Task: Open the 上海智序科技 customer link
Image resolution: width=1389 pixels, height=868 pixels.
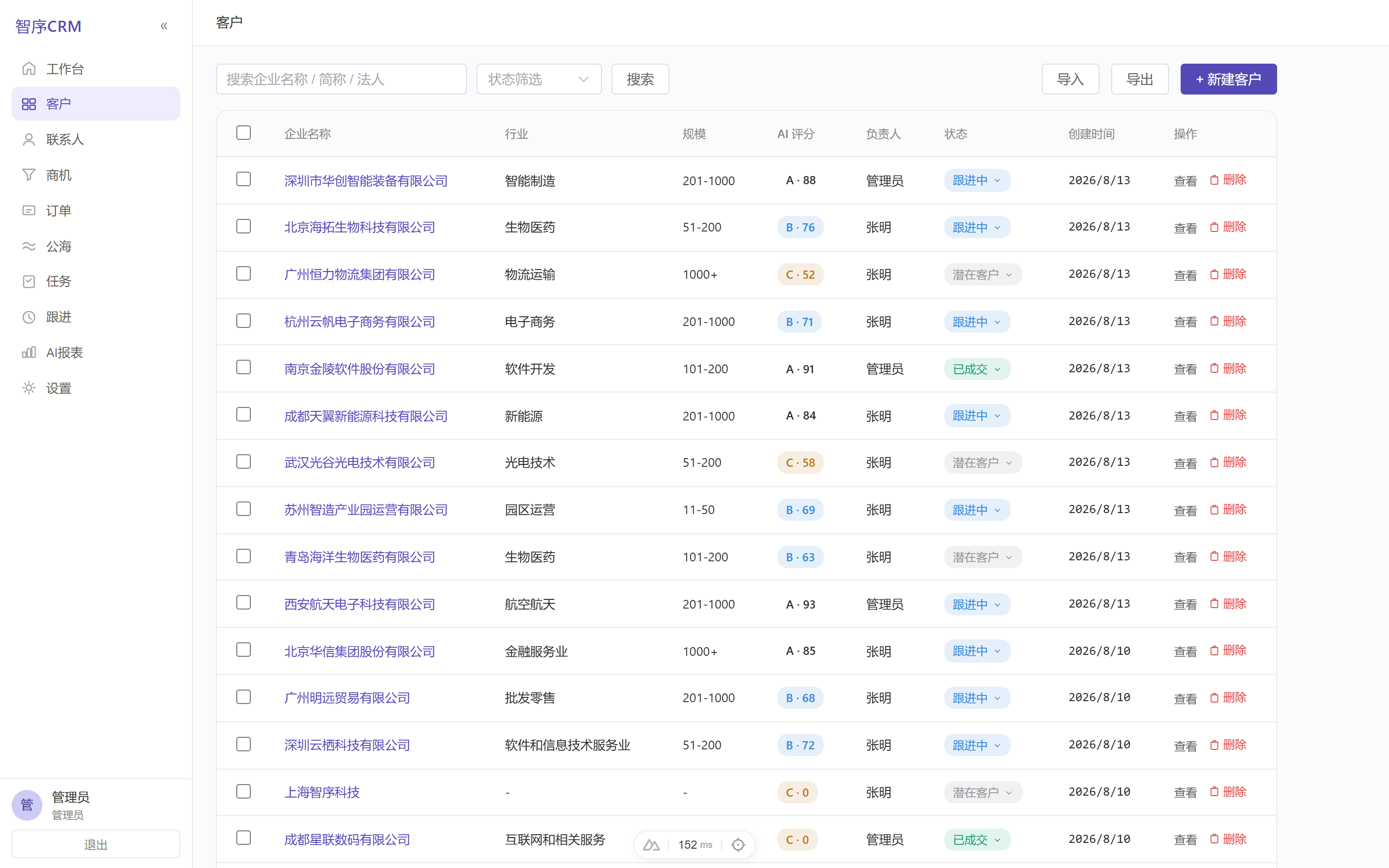Action: 321,792
